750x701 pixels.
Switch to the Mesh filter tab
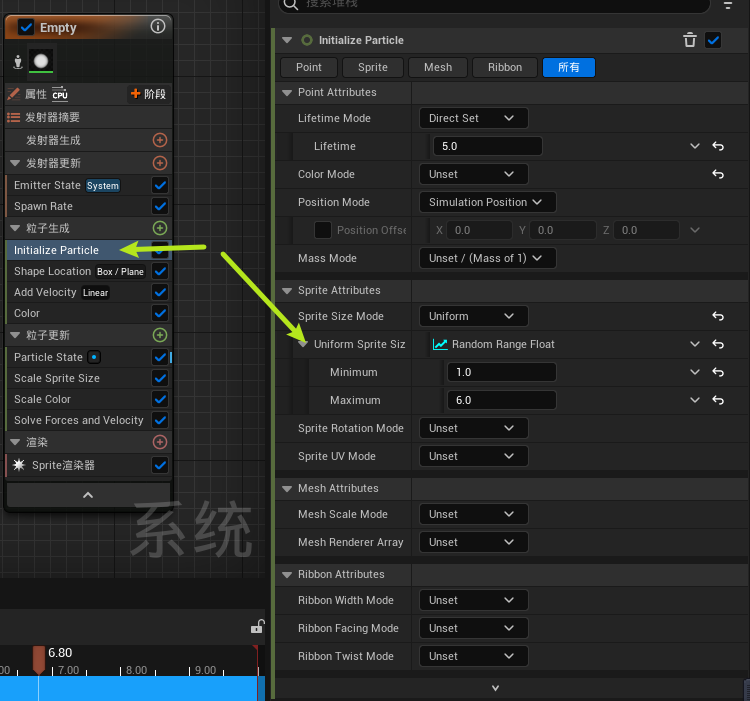(x=438, y=67)
